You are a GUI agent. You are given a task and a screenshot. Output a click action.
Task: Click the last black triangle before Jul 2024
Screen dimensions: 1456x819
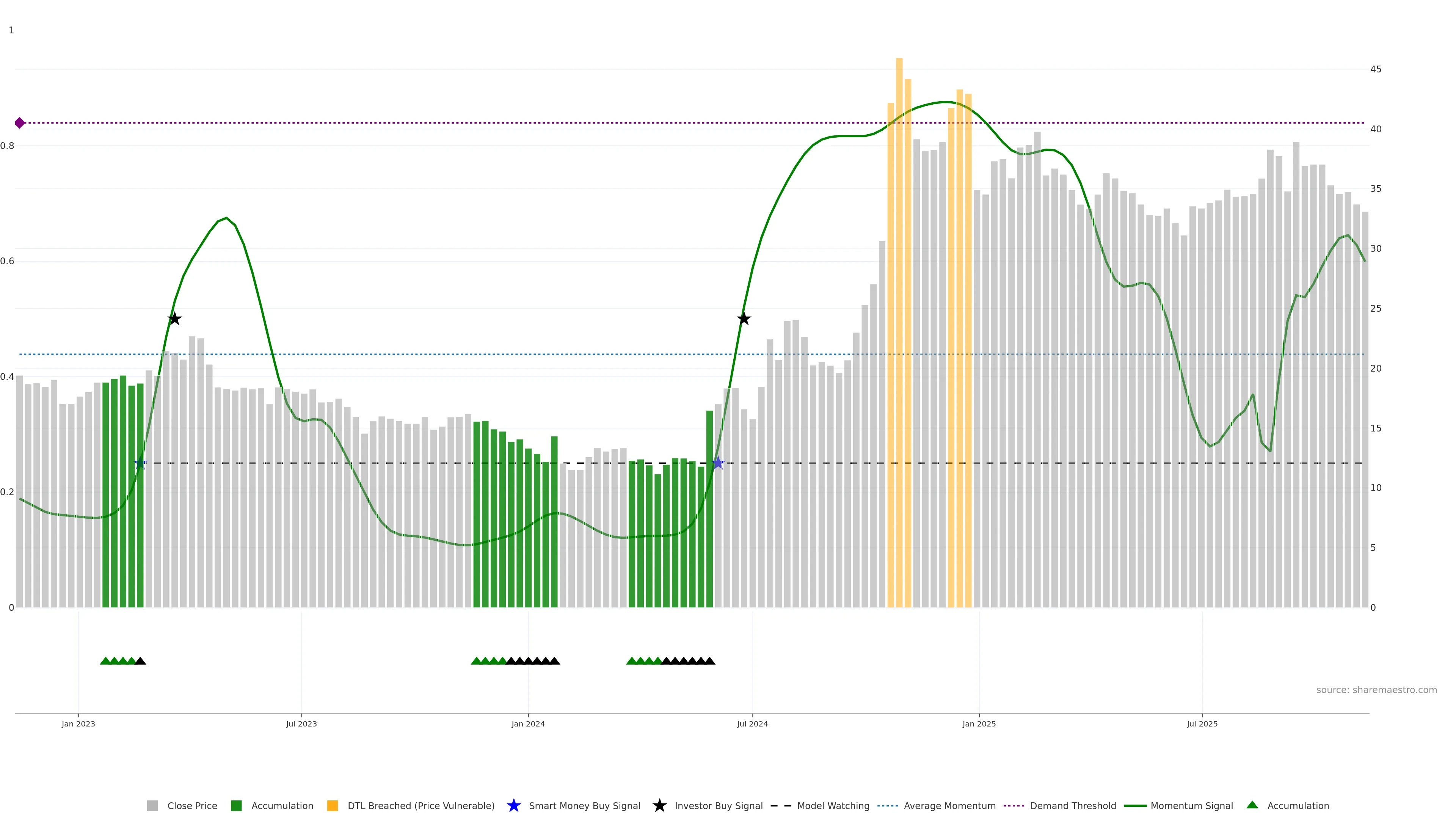tap(710, 661)
